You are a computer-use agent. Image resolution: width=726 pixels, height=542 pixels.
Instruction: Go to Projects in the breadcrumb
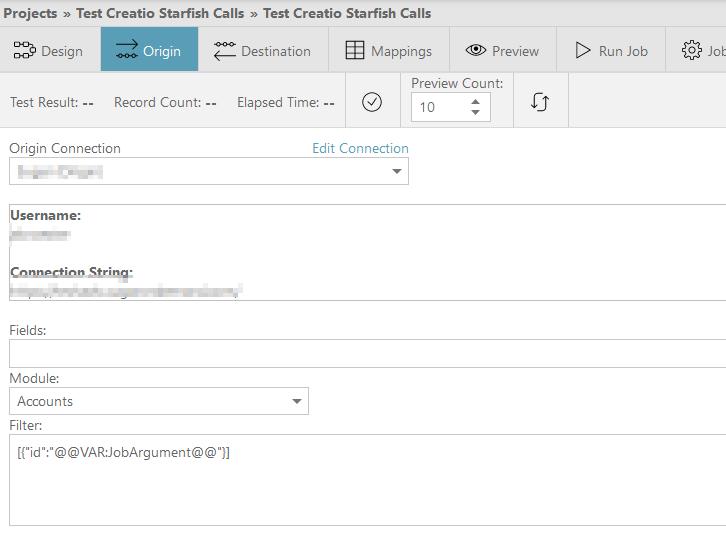coord(30,13)
